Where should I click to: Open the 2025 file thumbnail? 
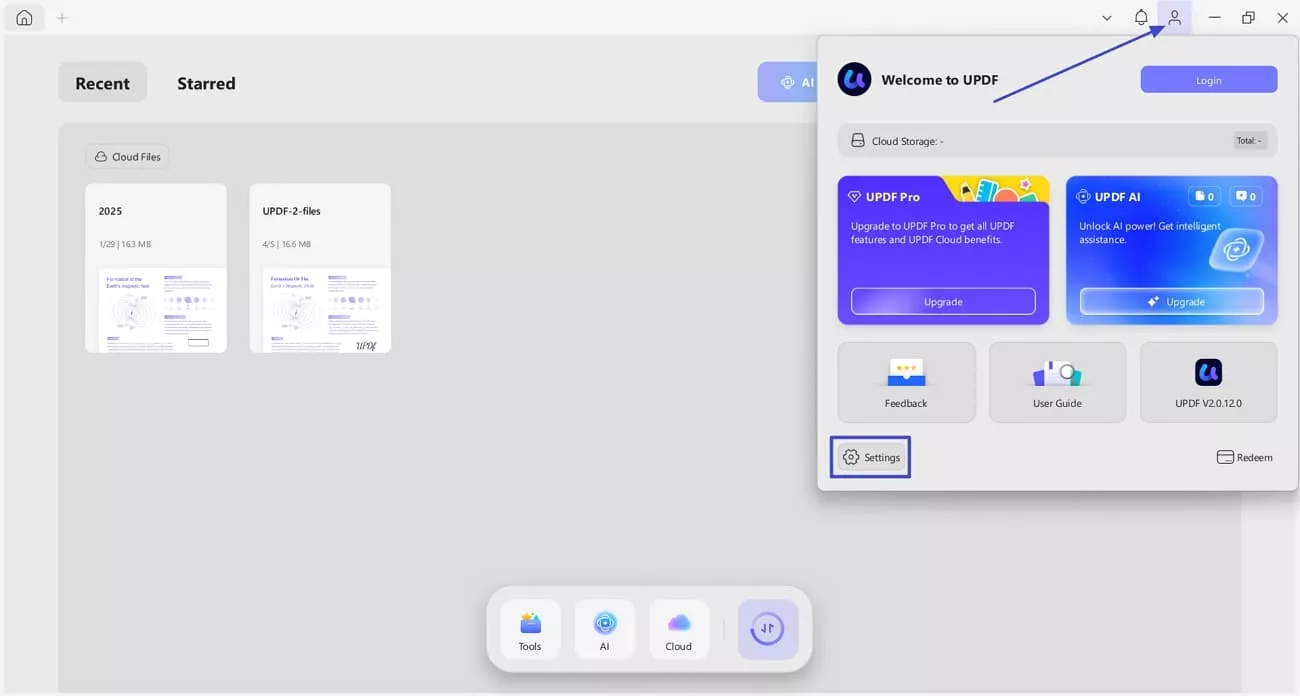156,268
